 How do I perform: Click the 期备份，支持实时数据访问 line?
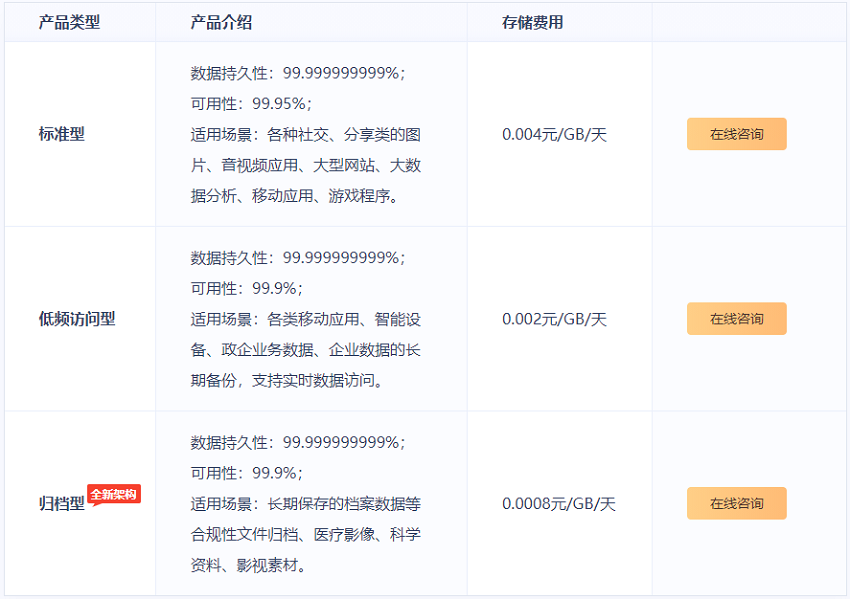[x=288, y=381]
